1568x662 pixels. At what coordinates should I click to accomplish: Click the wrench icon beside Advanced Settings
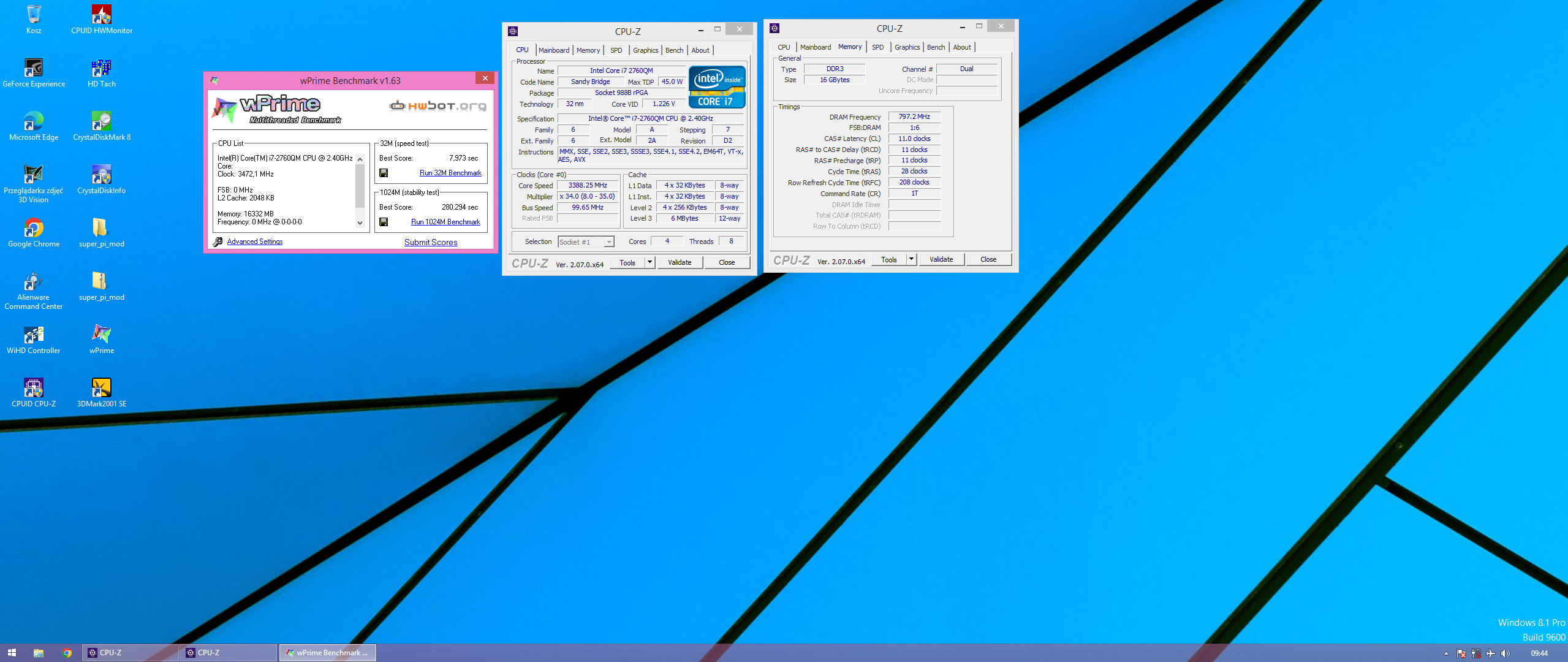218,242
